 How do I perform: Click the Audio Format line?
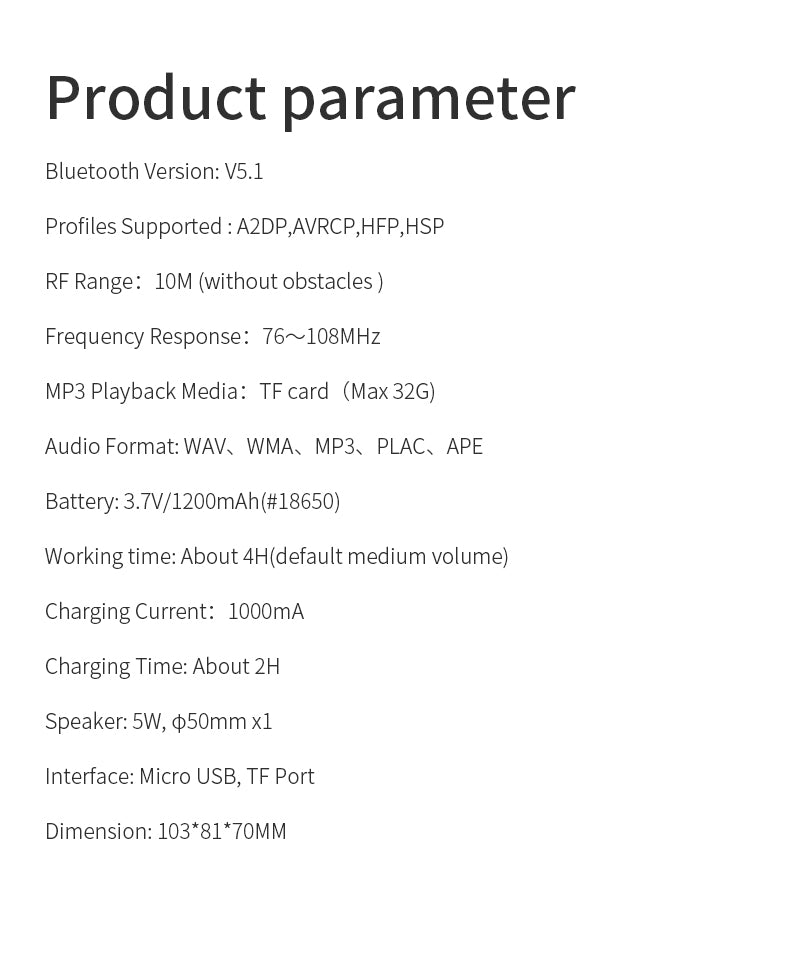(x=263, y=446)
